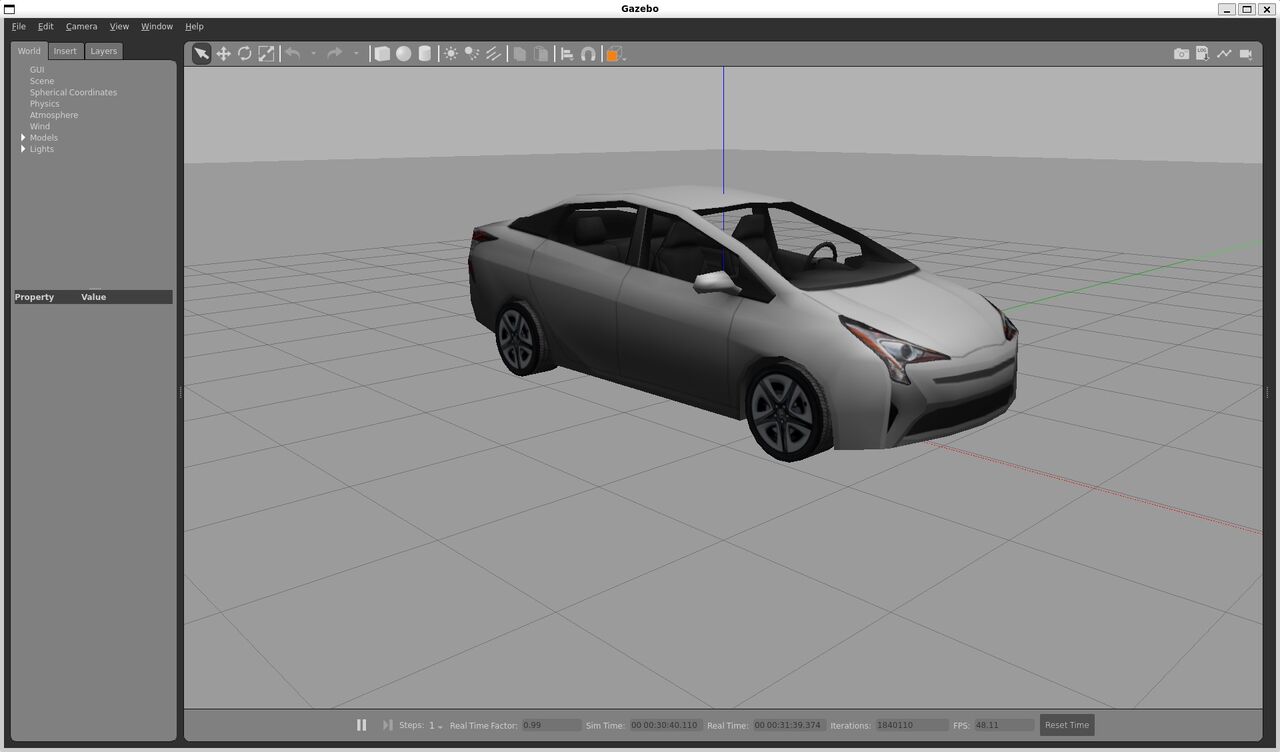
Task: Click the Iterations value field
Action: (911, 725)
